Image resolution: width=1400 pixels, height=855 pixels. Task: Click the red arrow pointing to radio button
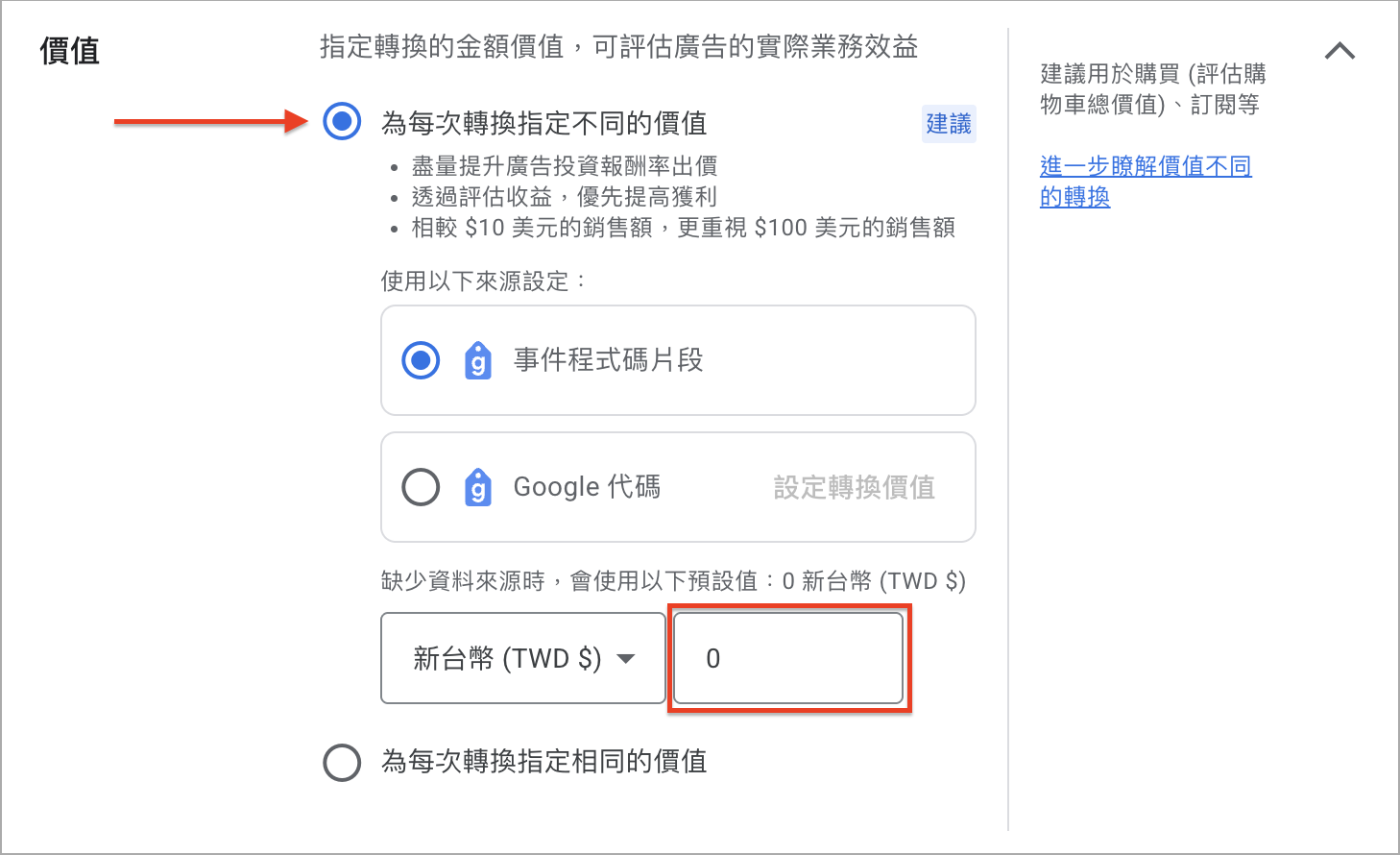click(x=210, y=121)
